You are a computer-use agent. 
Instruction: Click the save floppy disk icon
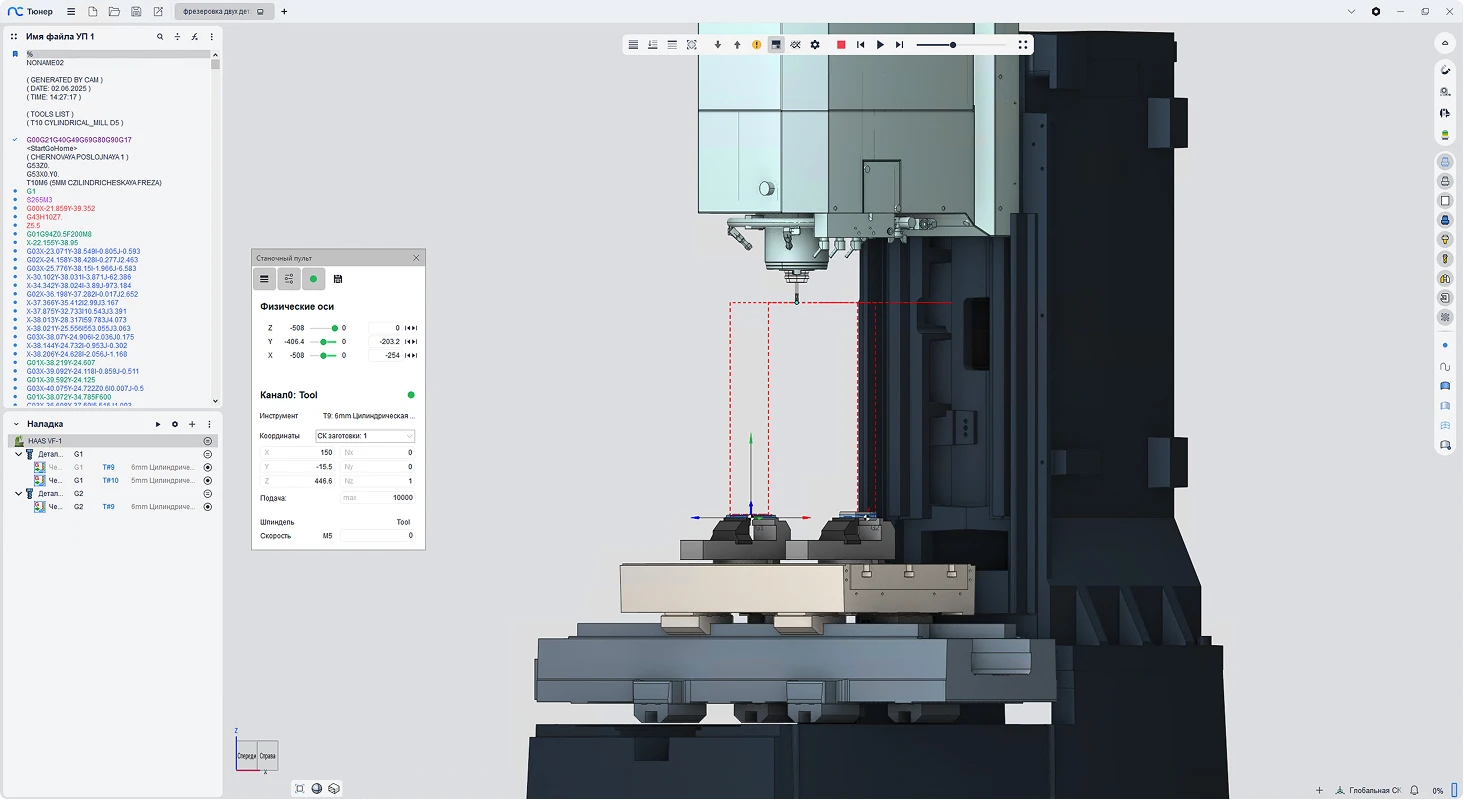[x=136, y=12]
